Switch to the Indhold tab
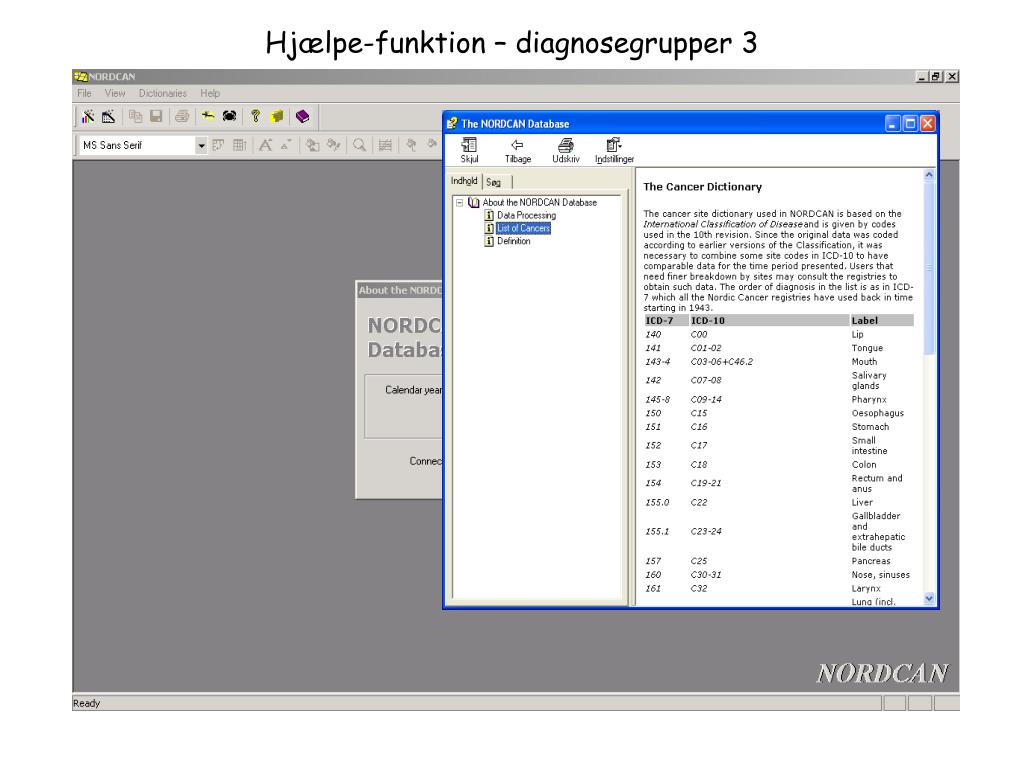 coord(464,181)
